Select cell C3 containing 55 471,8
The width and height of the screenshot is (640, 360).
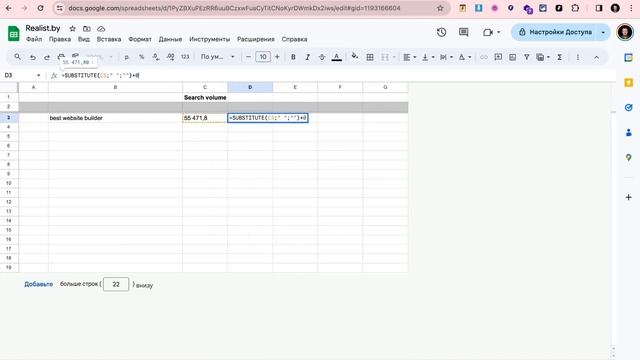205,118
